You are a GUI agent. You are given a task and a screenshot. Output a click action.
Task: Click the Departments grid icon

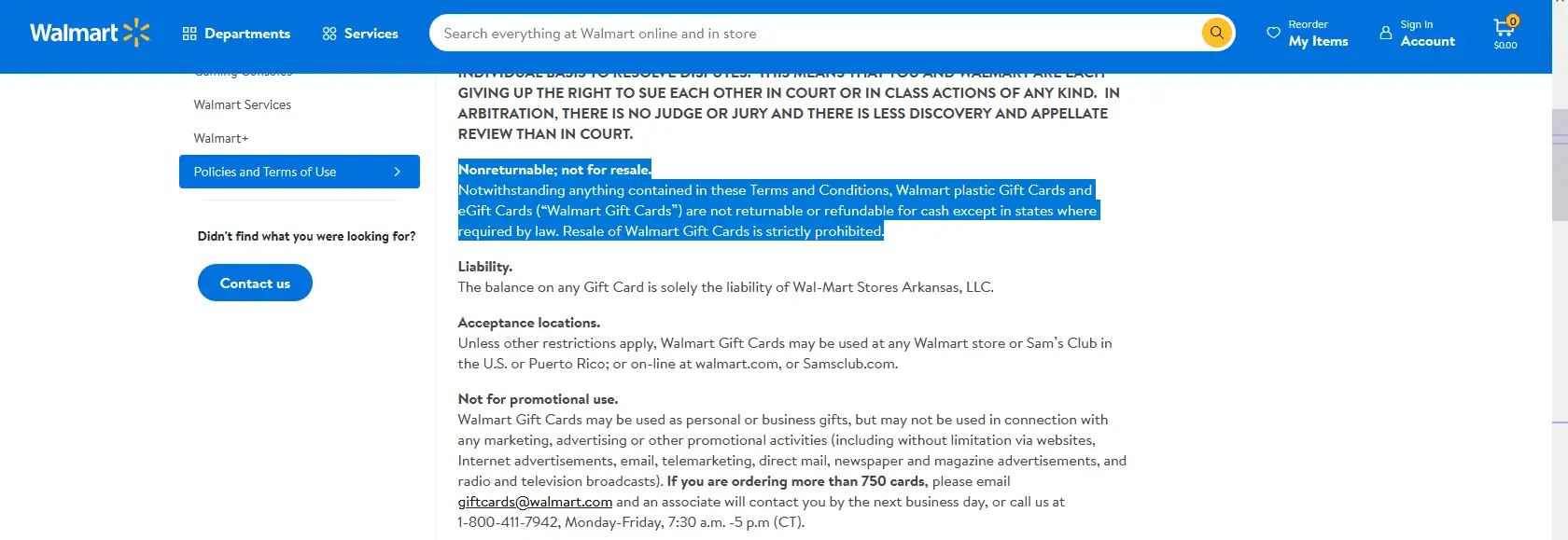click(x=189, y=34)
